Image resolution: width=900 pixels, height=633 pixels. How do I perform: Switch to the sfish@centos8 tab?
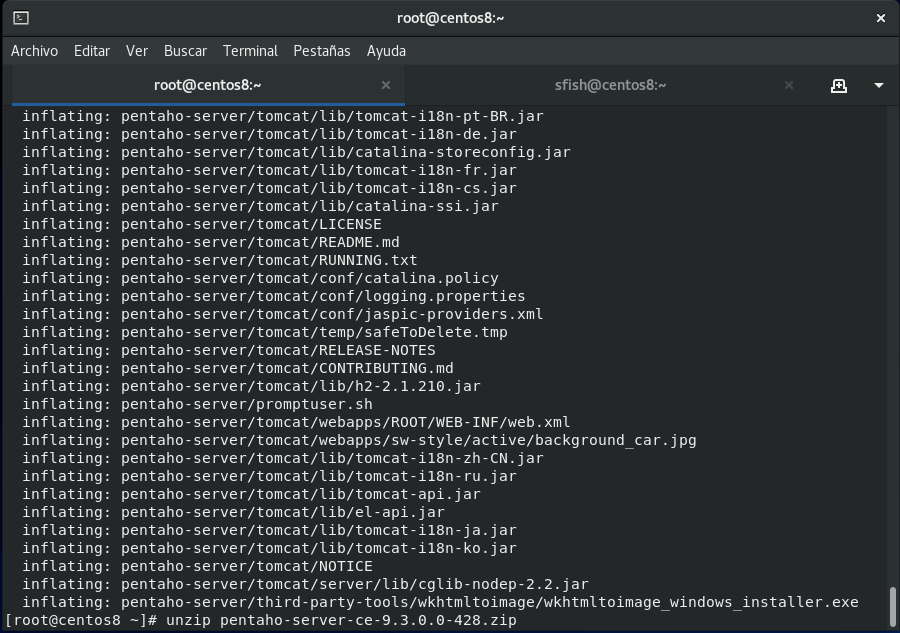(x=610, y=85)
